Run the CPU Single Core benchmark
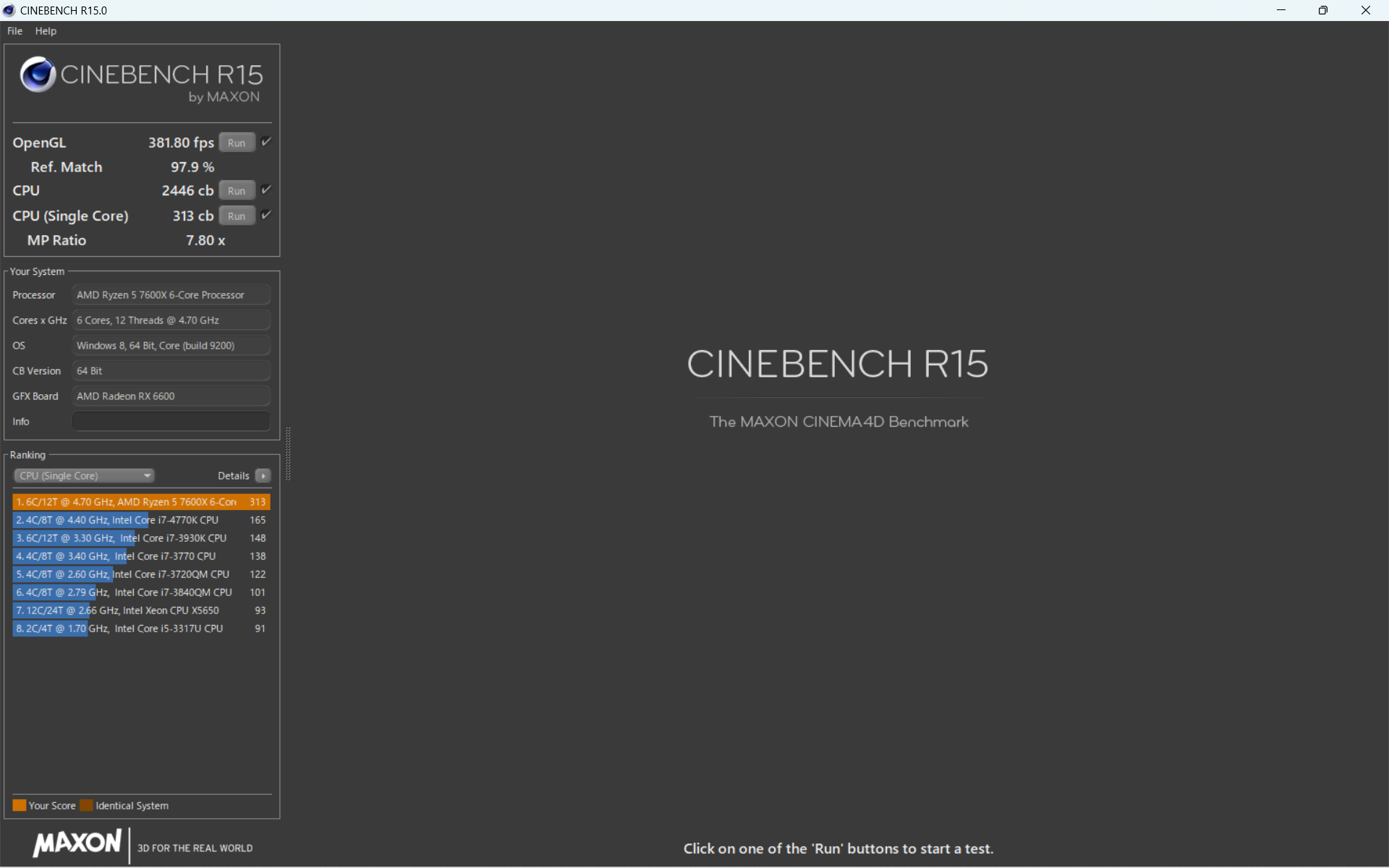The width and height of the screenshot is (1389, 868). 237,216
